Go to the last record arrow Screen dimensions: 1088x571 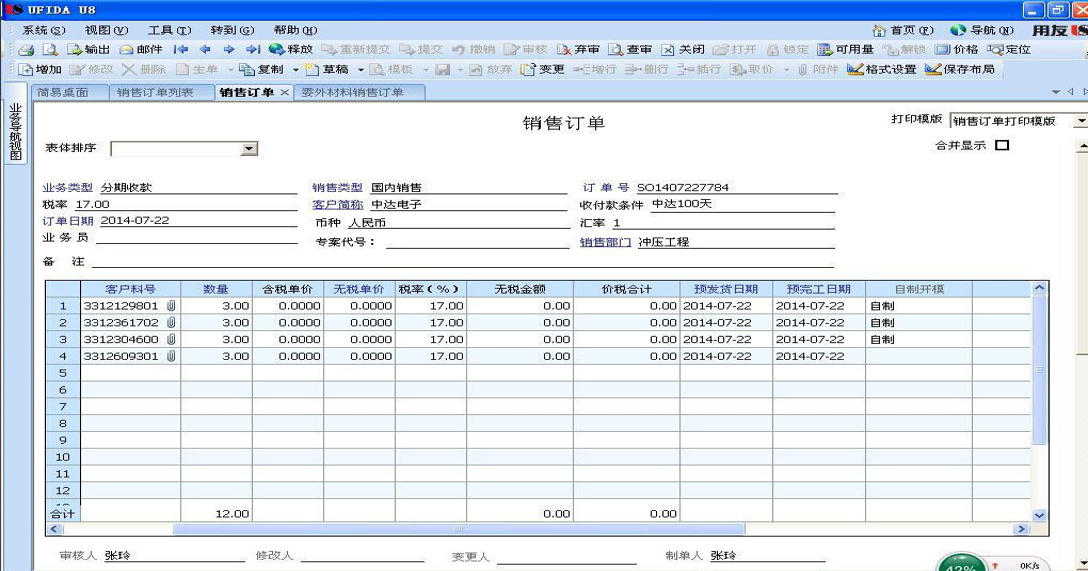click(253, 50)
